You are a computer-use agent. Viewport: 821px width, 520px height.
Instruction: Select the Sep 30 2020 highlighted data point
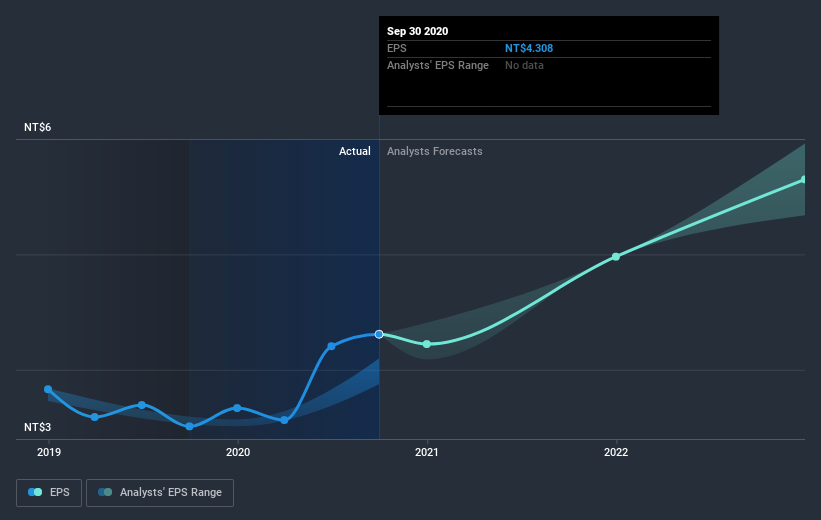pos(379,334)
